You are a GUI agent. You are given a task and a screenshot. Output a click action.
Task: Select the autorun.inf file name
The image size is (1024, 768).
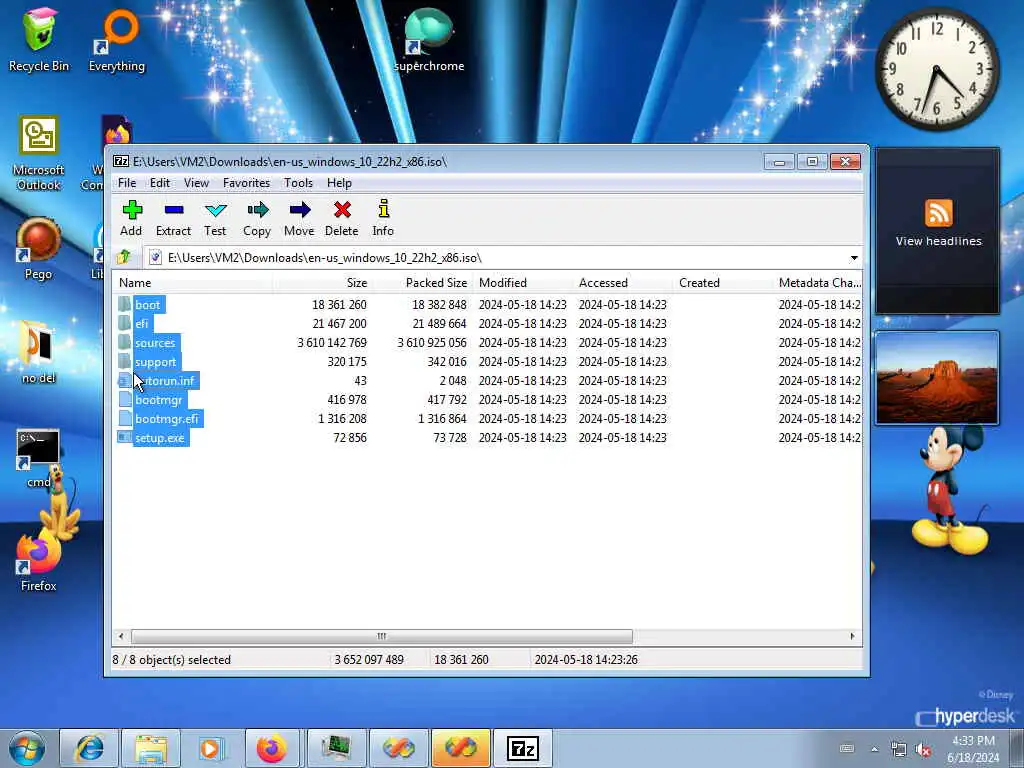tap(165, 381)
